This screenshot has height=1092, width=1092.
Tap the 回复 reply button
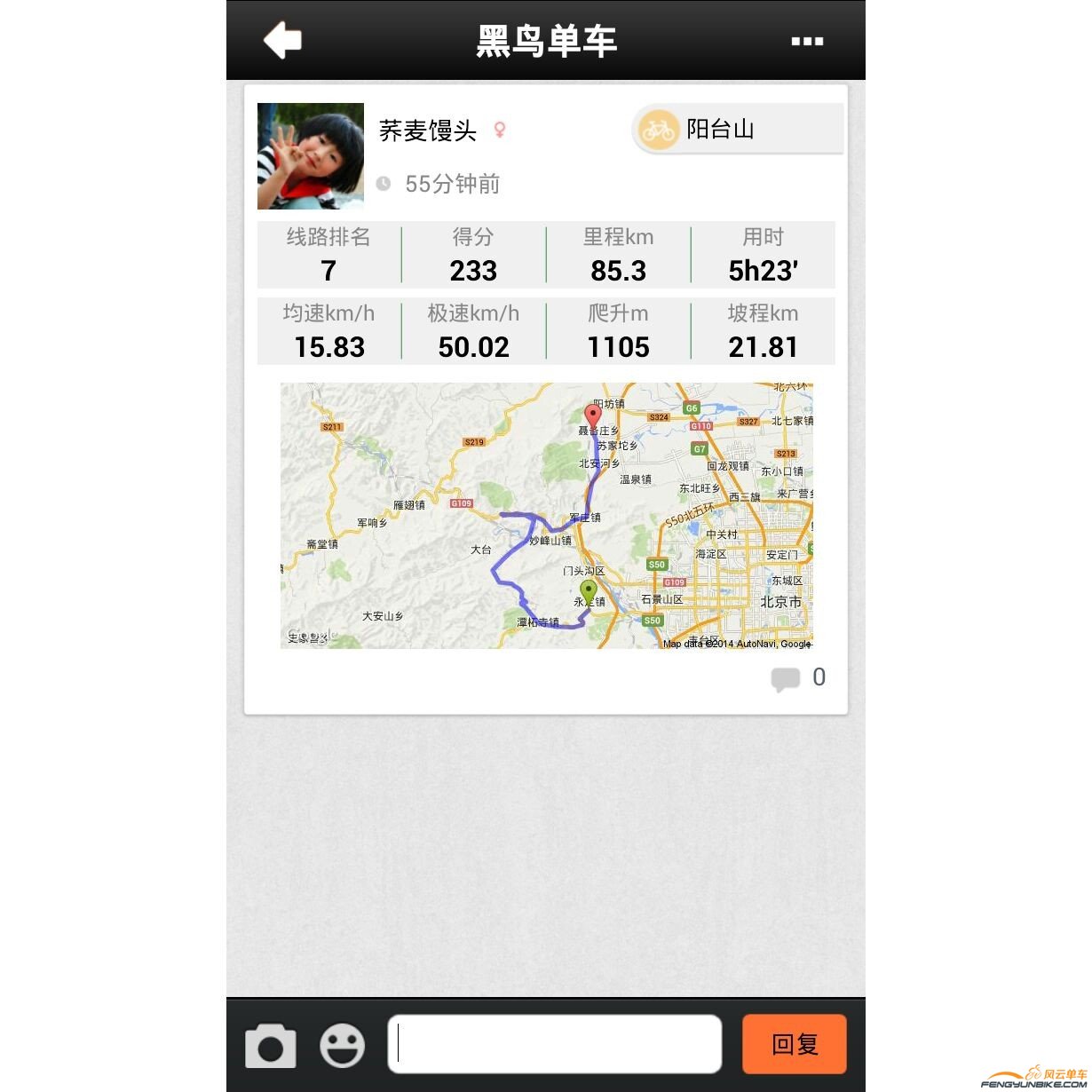click(795, 1044)
